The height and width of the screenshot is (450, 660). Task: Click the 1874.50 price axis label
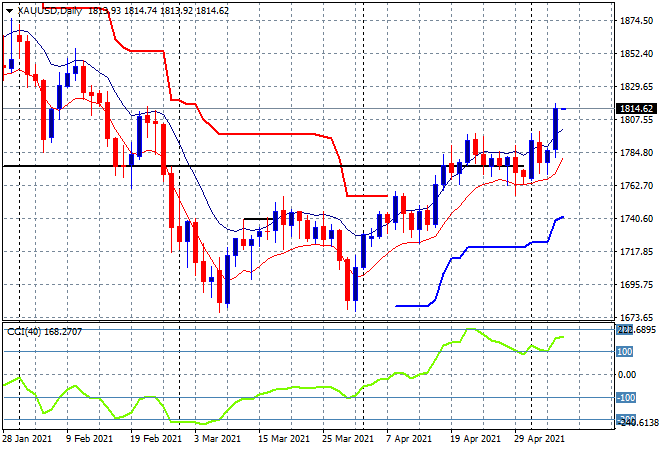pyautogui.click(x=637, y=21)
